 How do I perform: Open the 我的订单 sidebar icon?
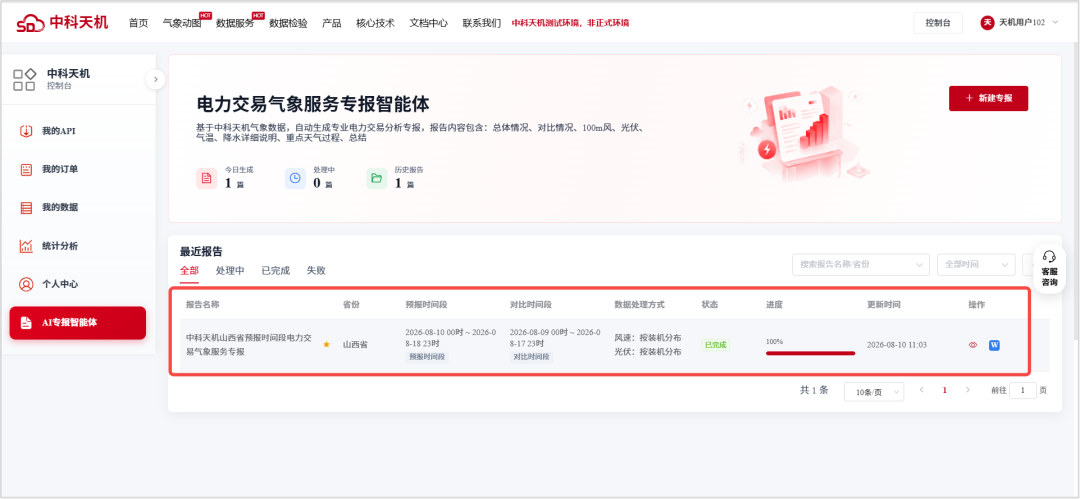click(26, 170)
